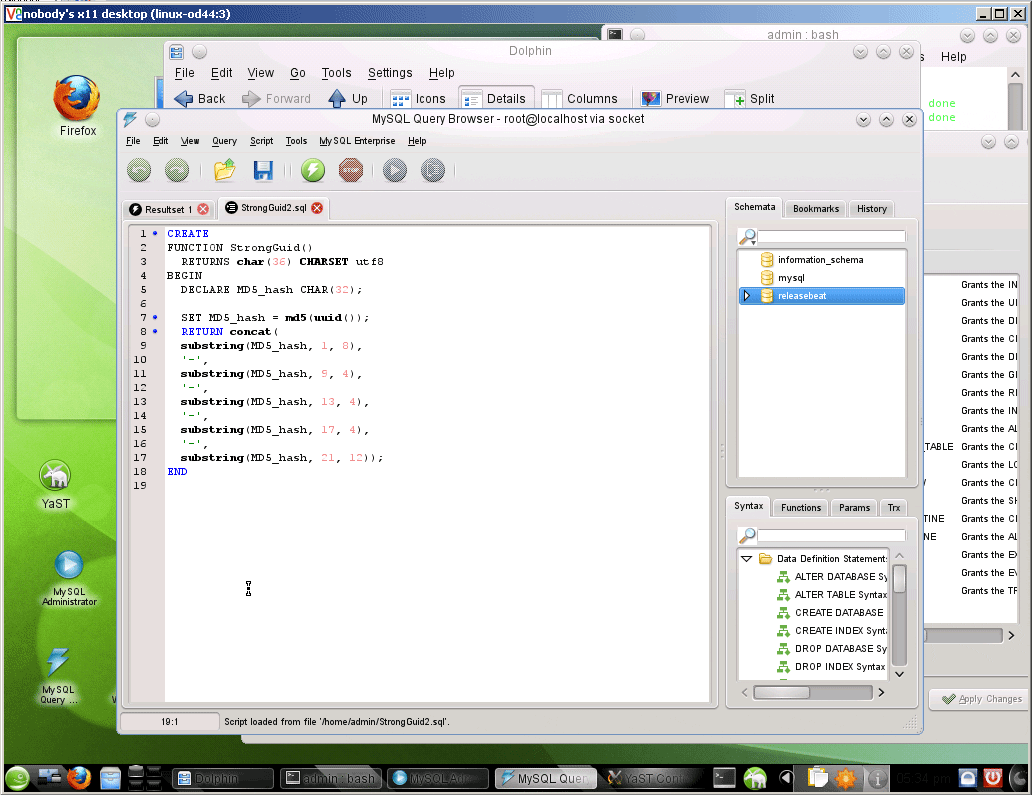Open MySQL Enterprise menu
1032x795 pixels.
click(357, 141)
